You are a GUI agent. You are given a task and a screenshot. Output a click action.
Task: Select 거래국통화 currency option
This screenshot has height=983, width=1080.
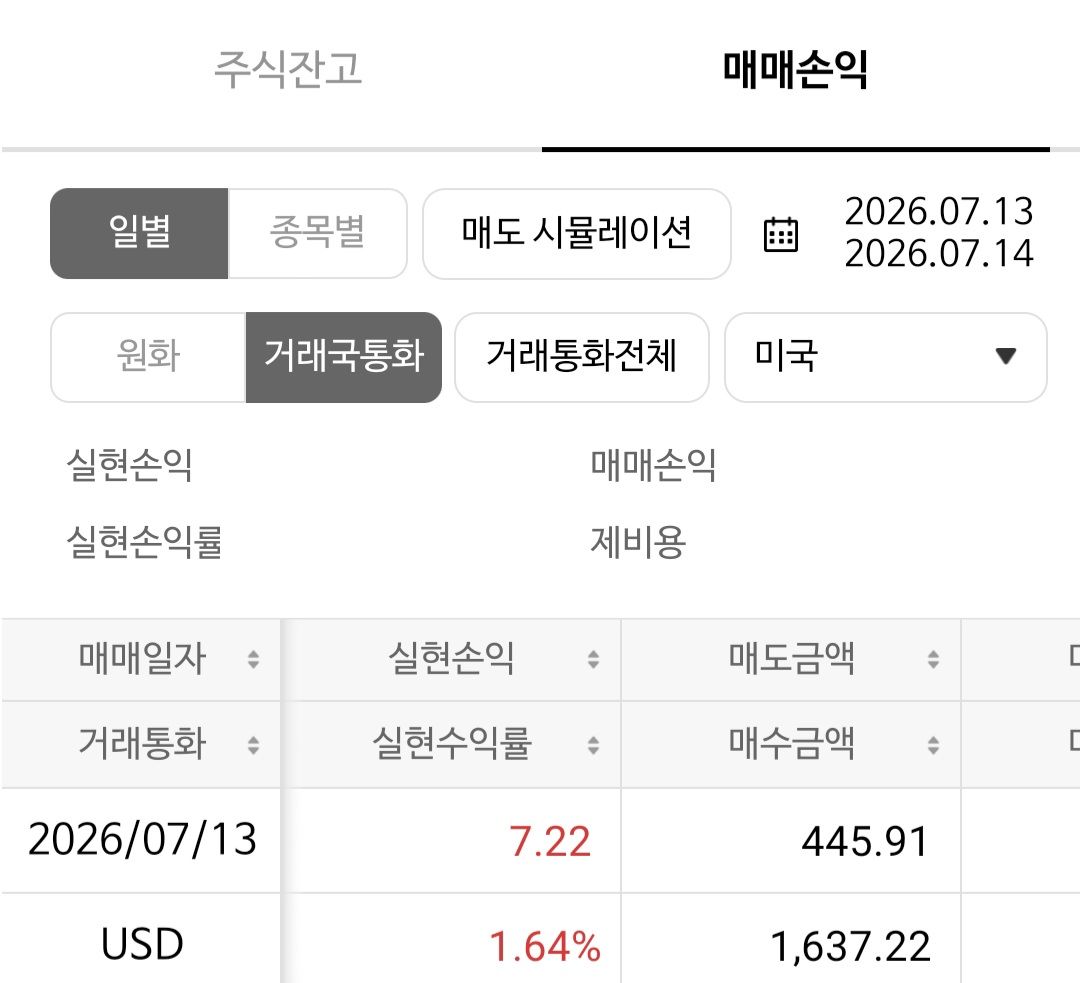344,357
